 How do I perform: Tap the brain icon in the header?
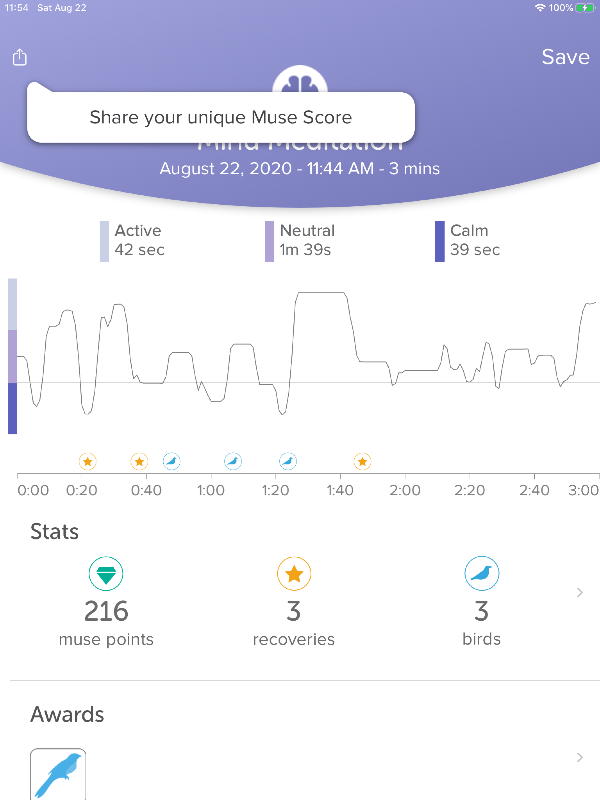coord(300,82)
